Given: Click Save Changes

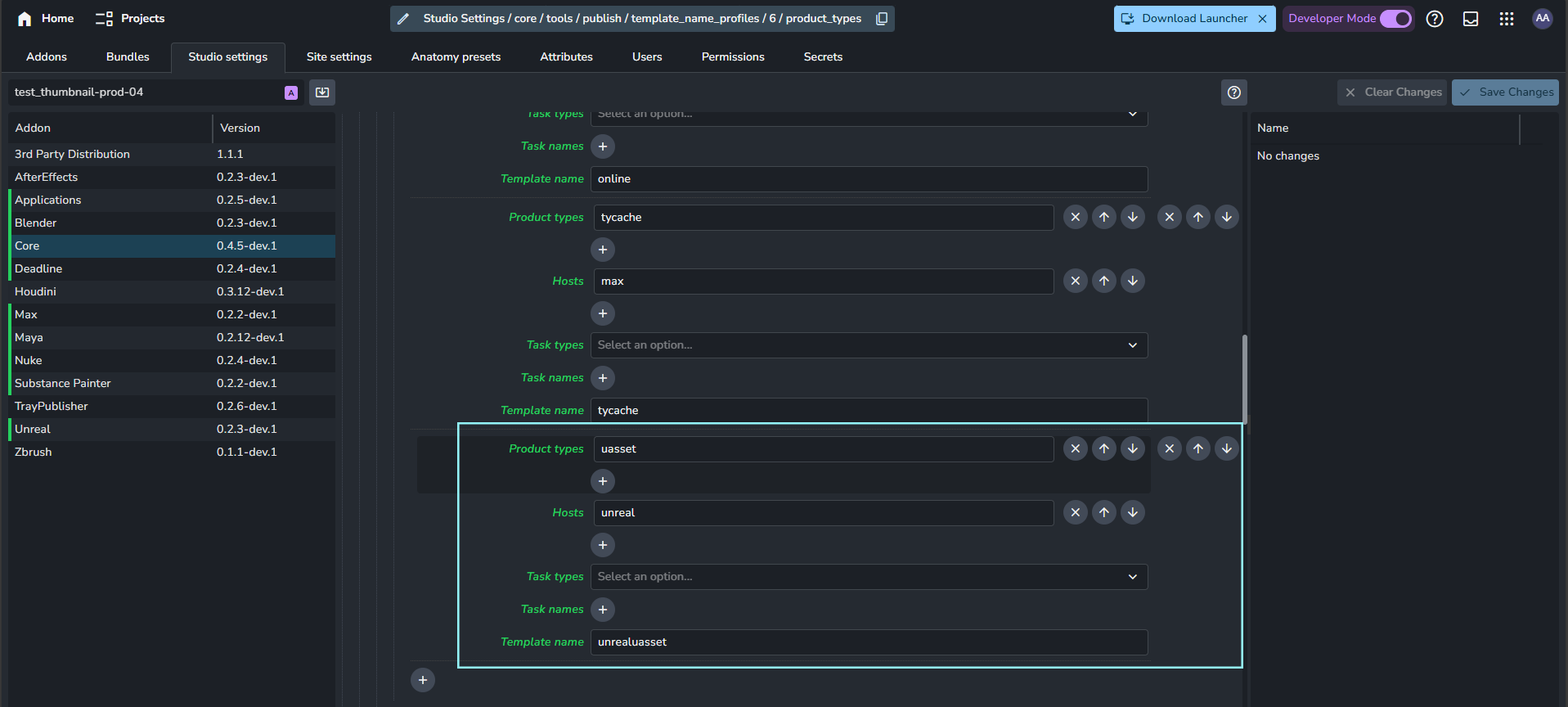Looking at the screenshot, I should pos(1505,92).
